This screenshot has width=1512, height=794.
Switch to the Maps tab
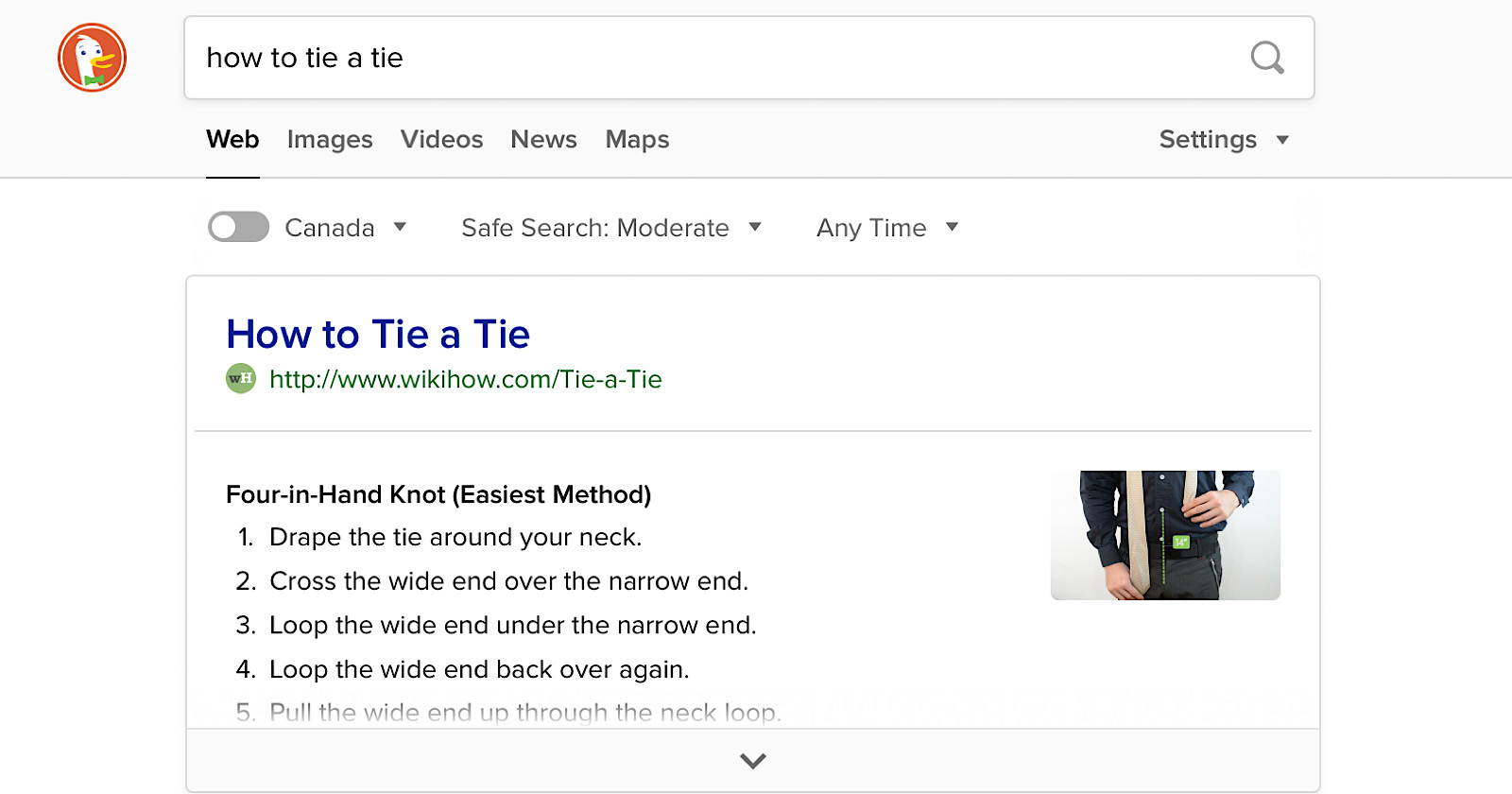(637, 139)
